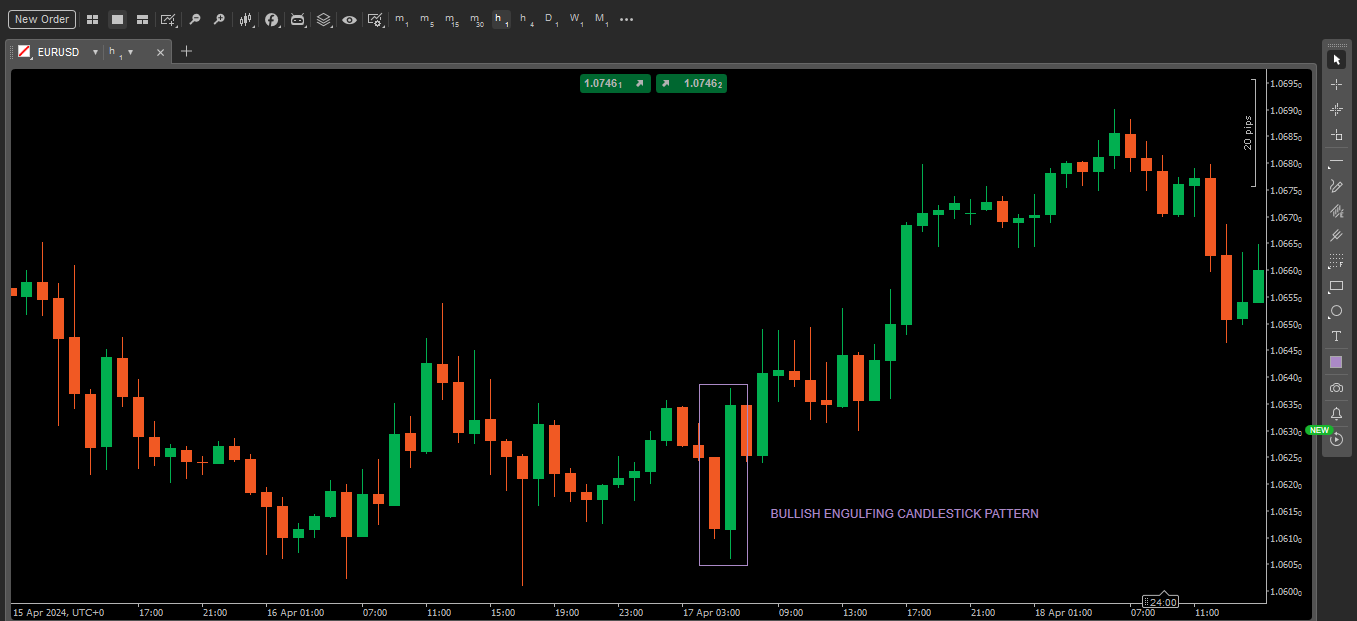The width and height of the screenshot is (1357, 621).
Task: Expand extra options via the ellipsis menu
Action: 626,19
